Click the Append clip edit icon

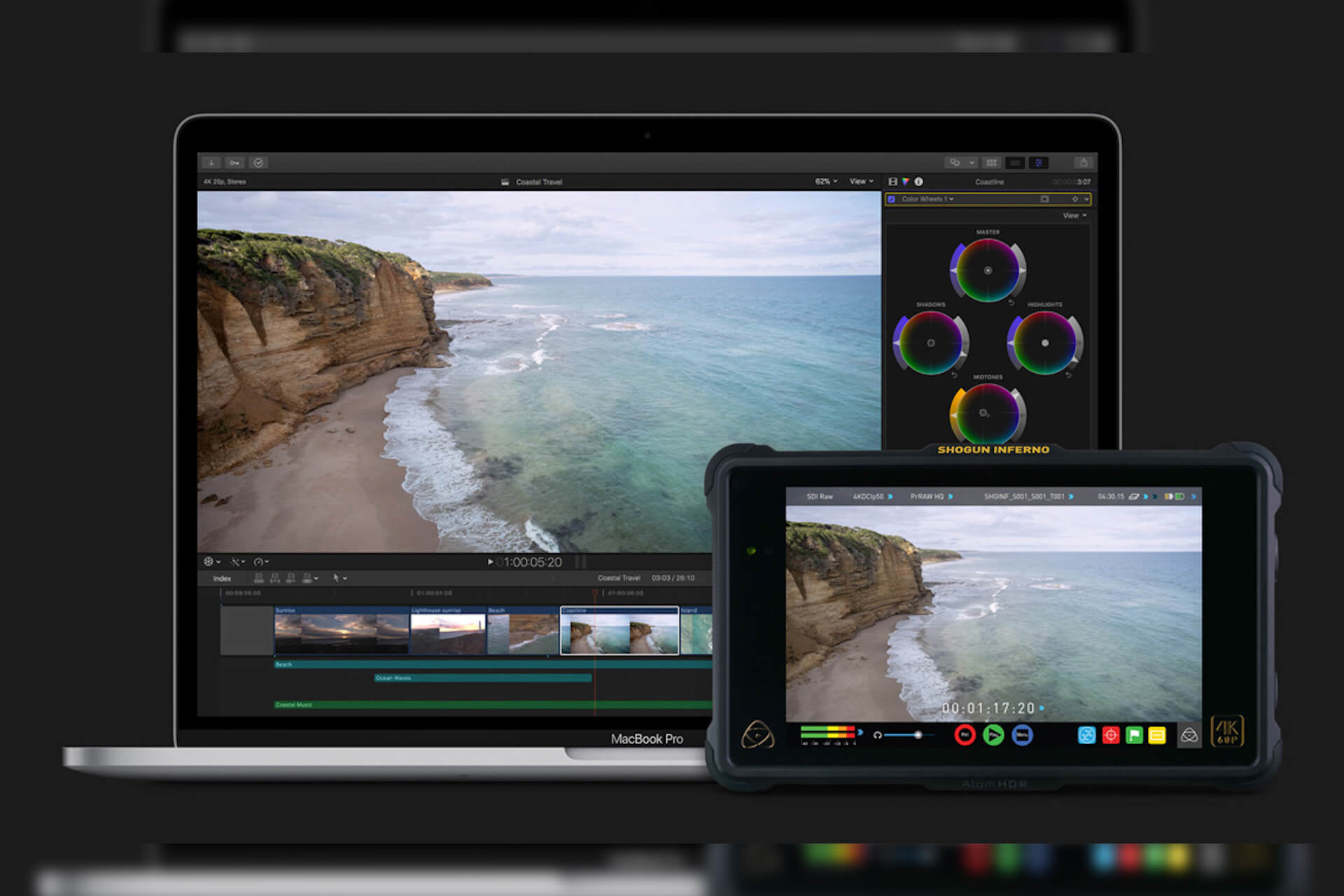(290, 578)
